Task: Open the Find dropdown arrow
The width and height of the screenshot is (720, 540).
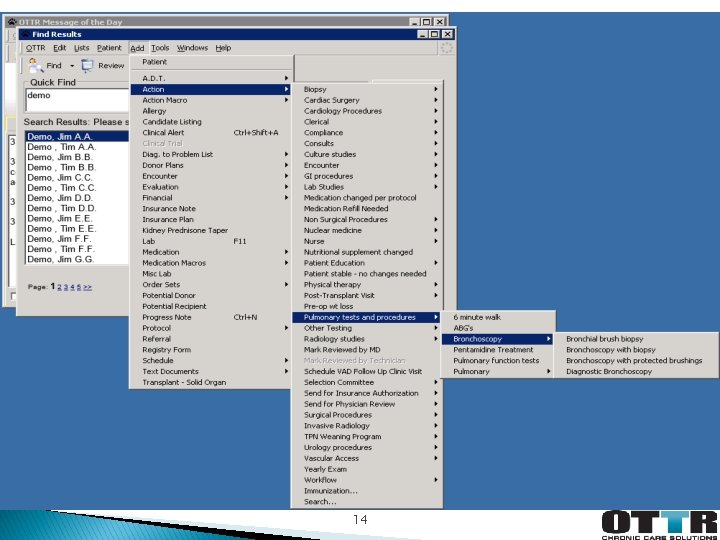Action: pyautogui.click(x=72, y=66)
